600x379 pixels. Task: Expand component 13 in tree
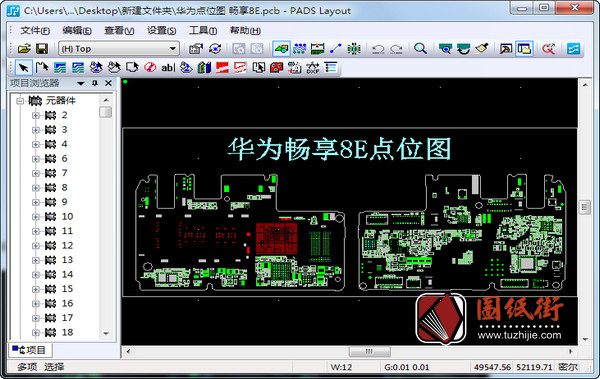pyautogui.click(x=36, y=260)
